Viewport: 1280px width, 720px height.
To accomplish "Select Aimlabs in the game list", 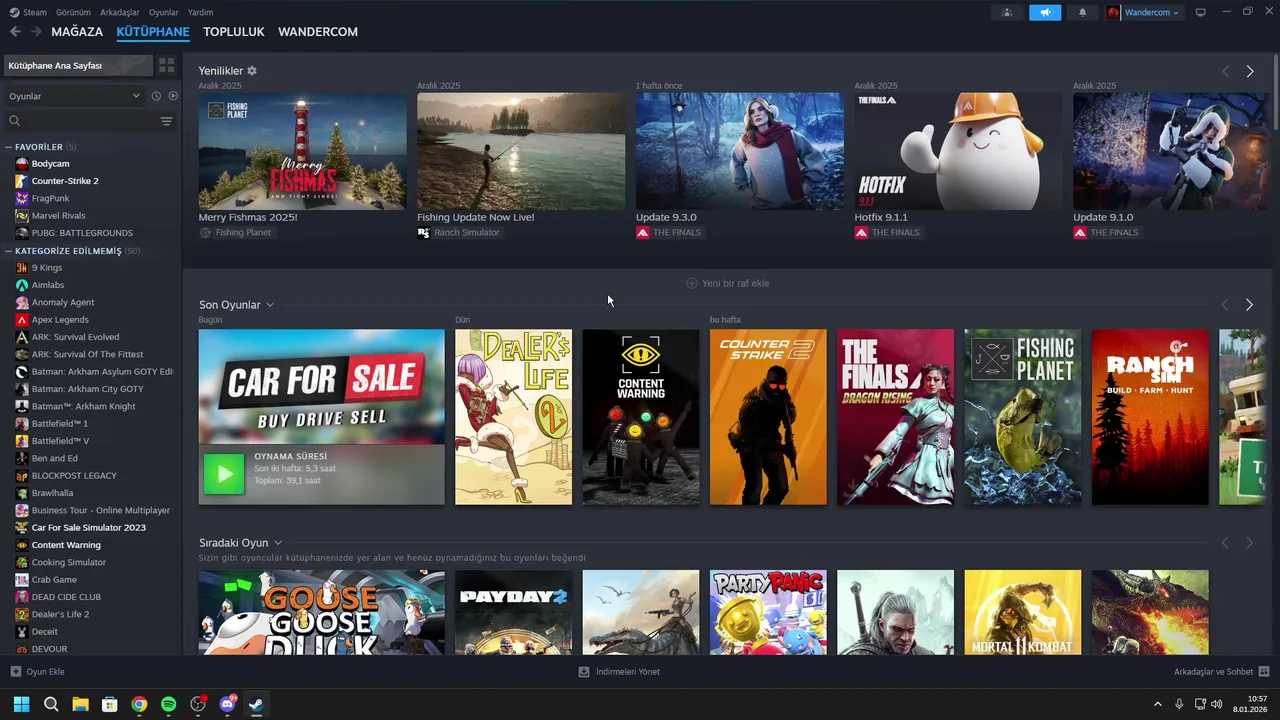I will pyautogui.click(x=48, y=285).
